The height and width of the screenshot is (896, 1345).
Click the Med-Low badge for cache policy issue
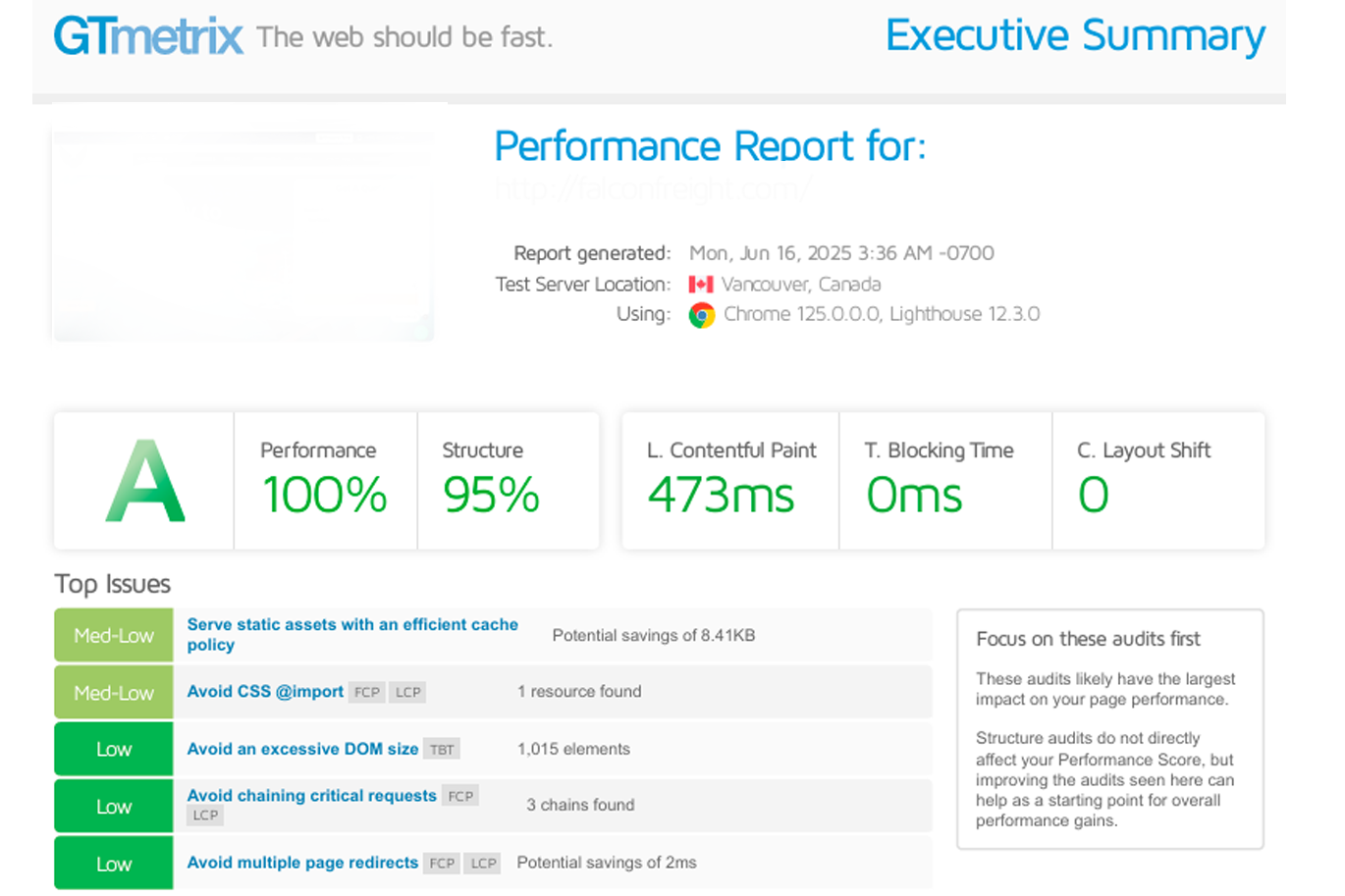point(112,634)
